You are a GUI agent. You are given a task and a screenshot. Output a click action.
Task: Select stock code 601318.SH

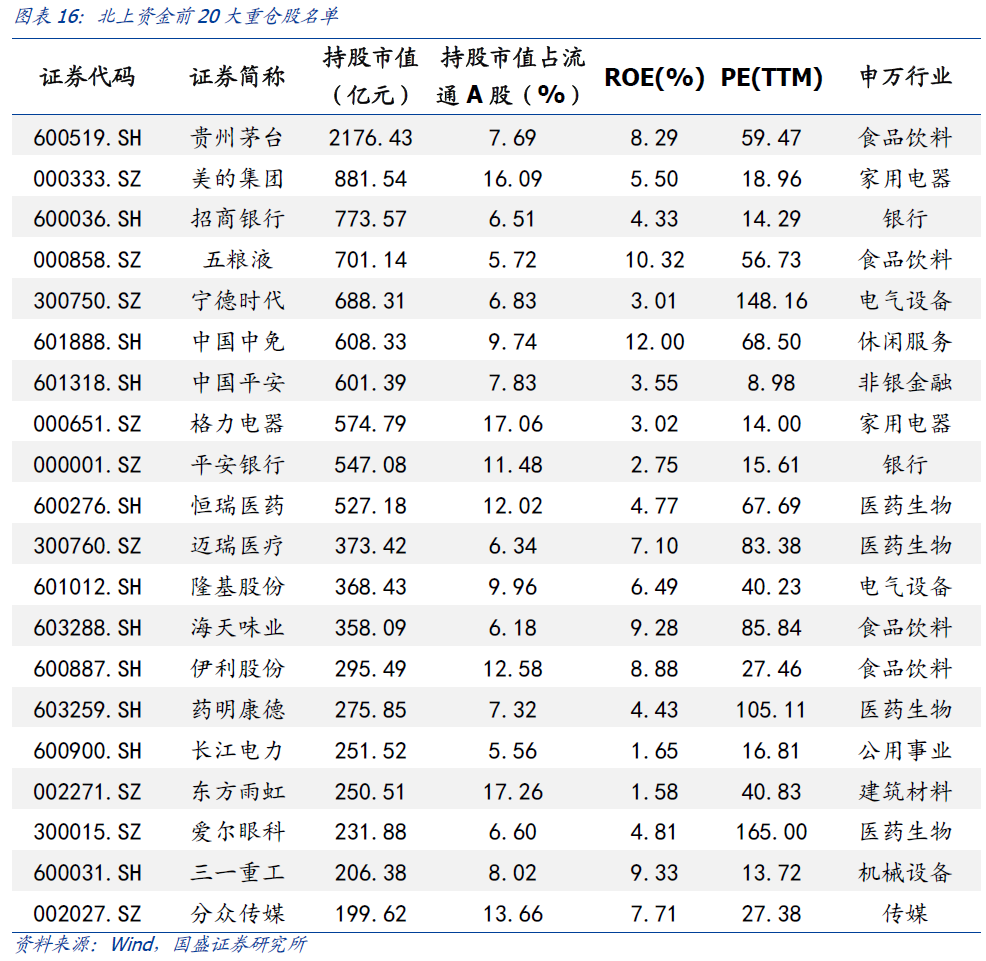click(x=87, y=382)
